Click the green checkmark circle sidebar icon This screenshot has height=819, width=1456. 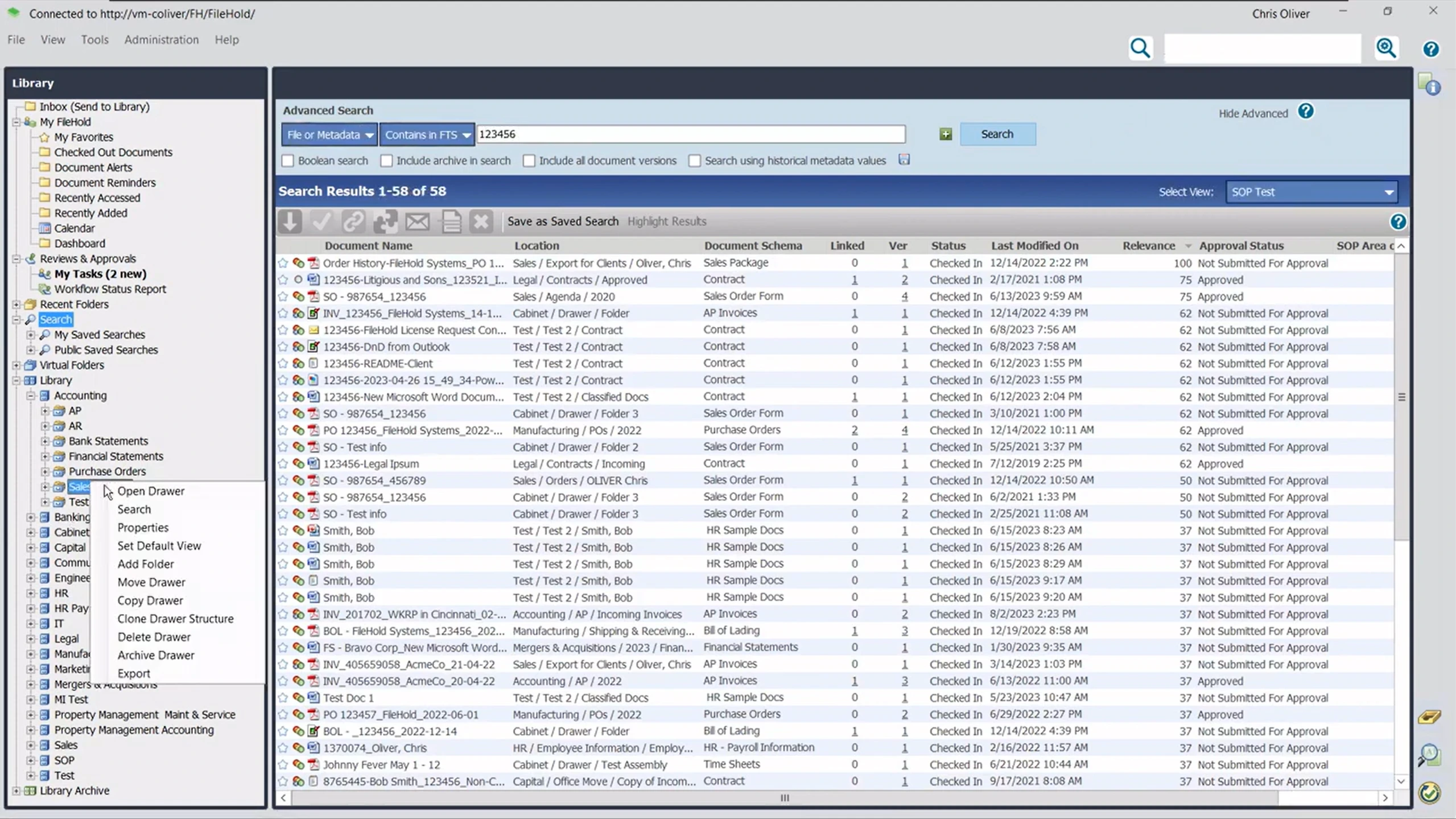point(1429,793)
